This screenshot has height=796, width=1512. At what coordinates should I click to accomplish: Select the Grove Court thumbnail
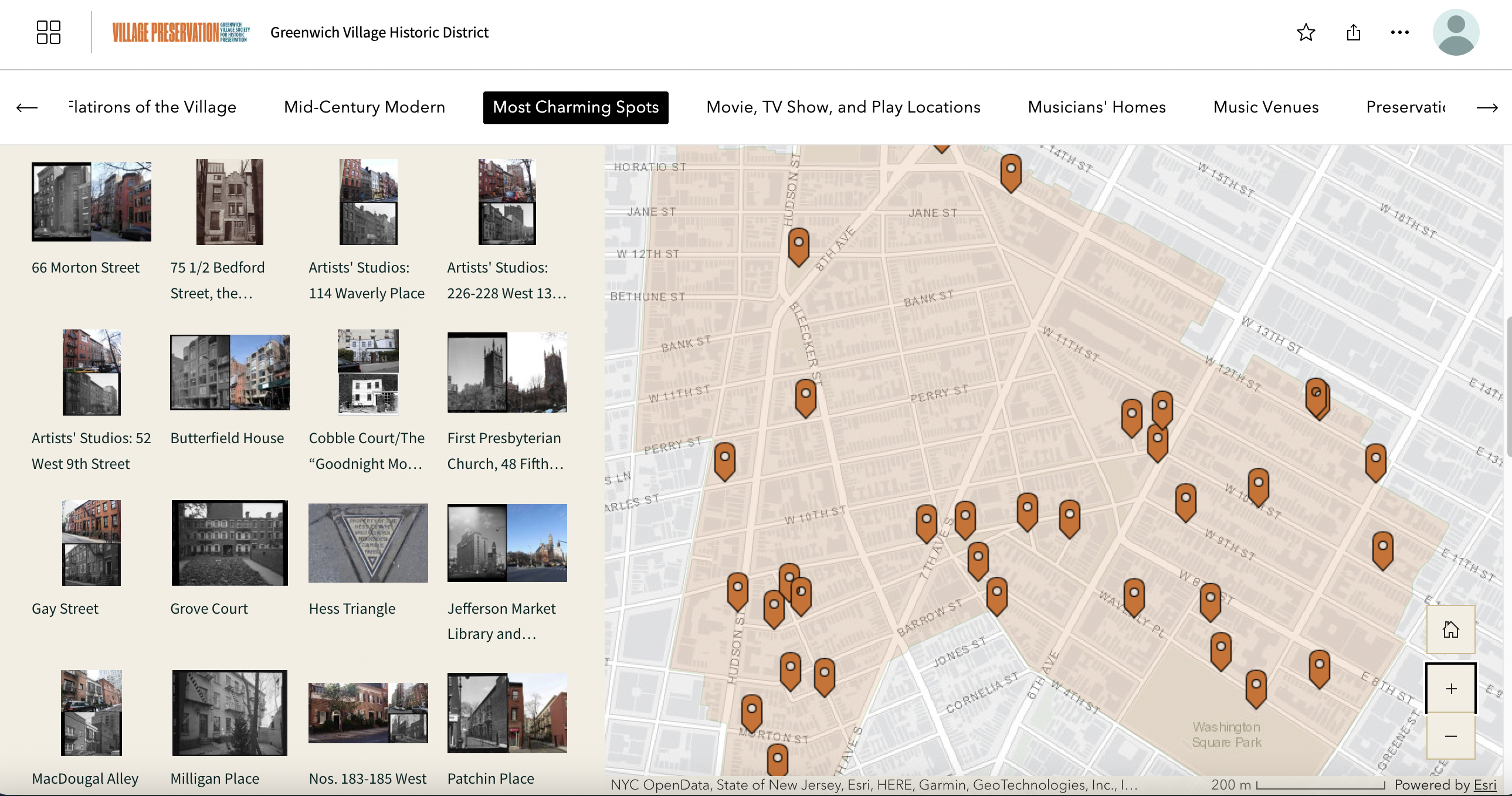coord(229,543)
